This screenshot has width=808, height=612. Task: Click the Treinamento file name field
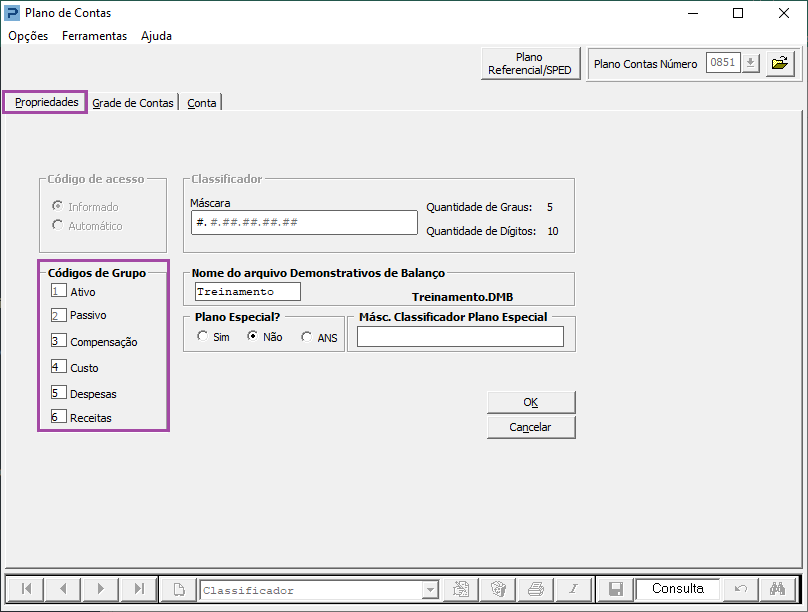pyautogui.click(x=248, y=292)
